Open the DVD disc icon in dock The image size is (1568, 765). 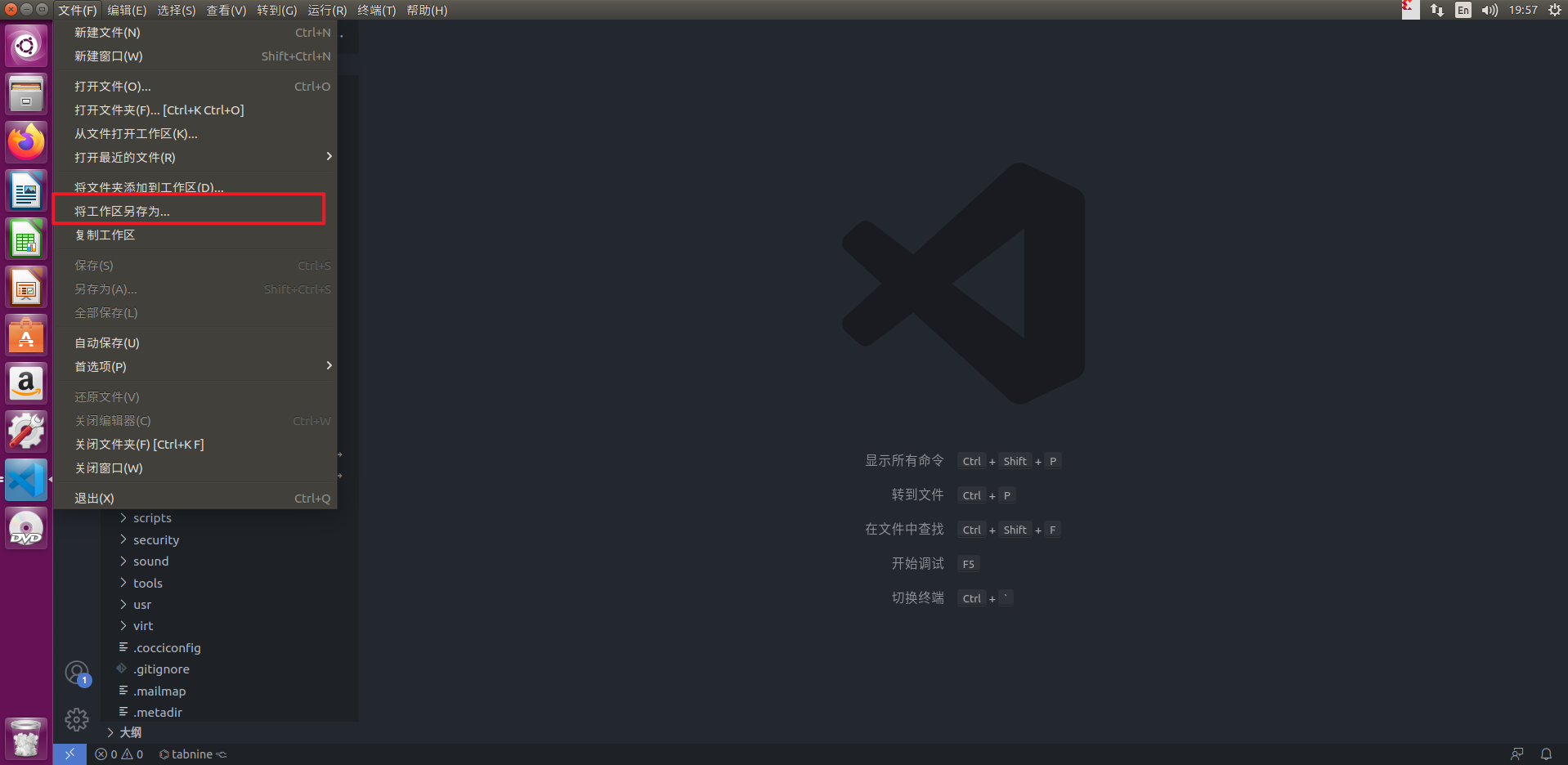[x=26, y=528]
